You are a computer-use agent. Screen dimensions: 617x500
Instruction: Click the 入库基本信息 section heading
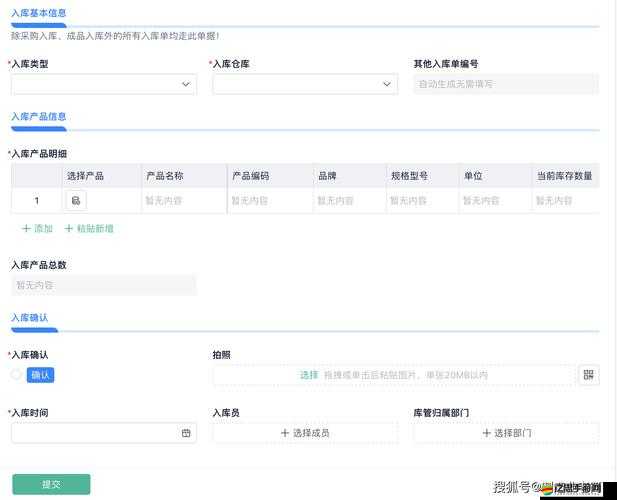pos(39,13)
